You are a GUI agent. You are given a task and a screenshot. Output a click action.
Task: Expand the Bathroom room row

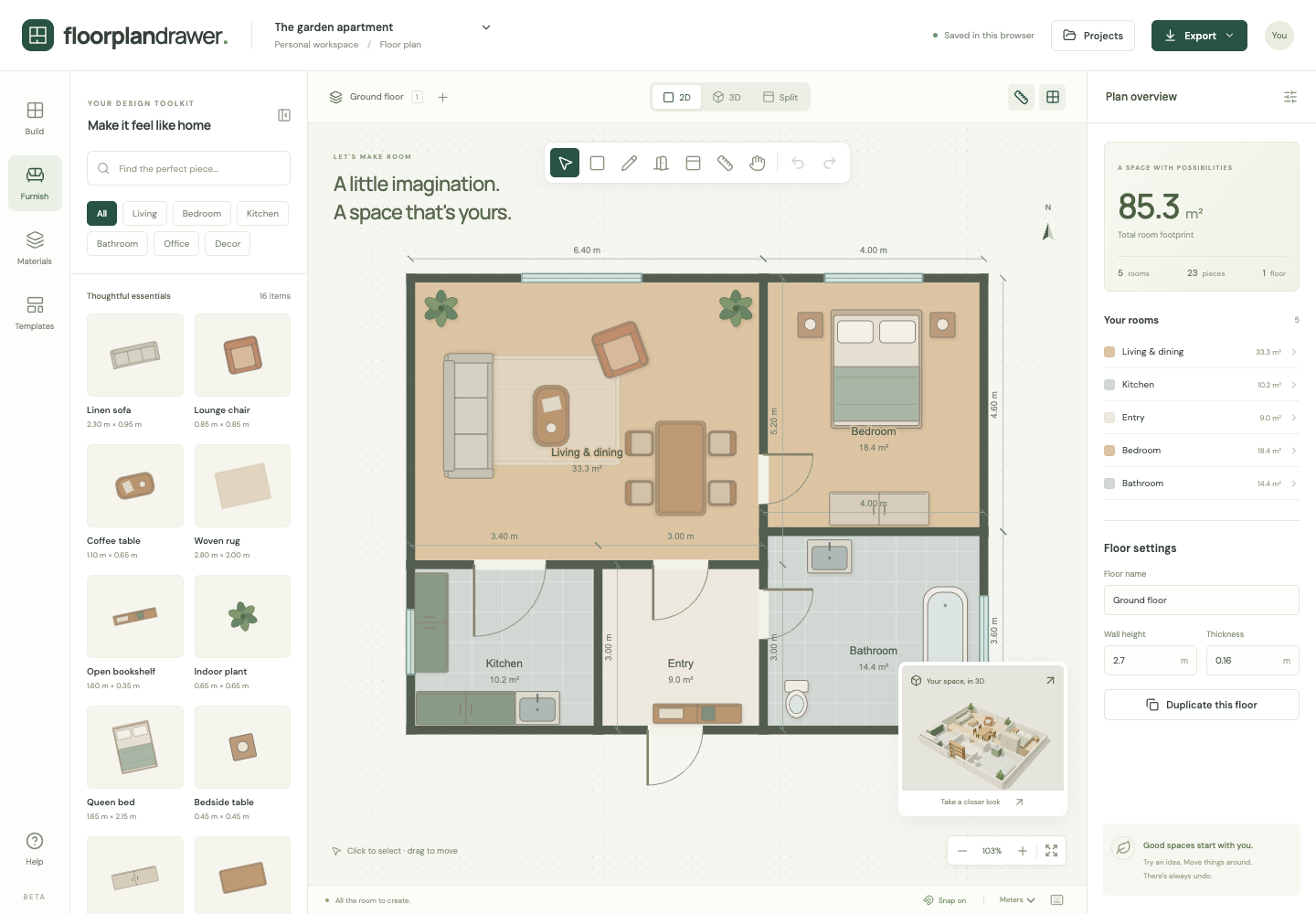[x=1202, y=484]
